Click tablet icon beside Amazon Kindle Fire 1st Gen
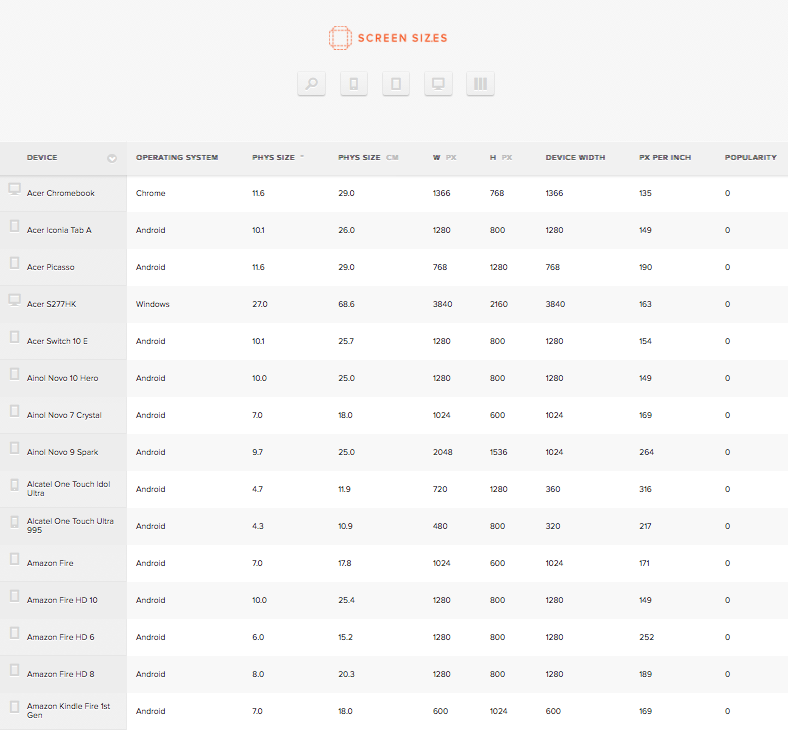Image resolution: width=788 pixels, height=730 pixels. click(x=15, y=707)
